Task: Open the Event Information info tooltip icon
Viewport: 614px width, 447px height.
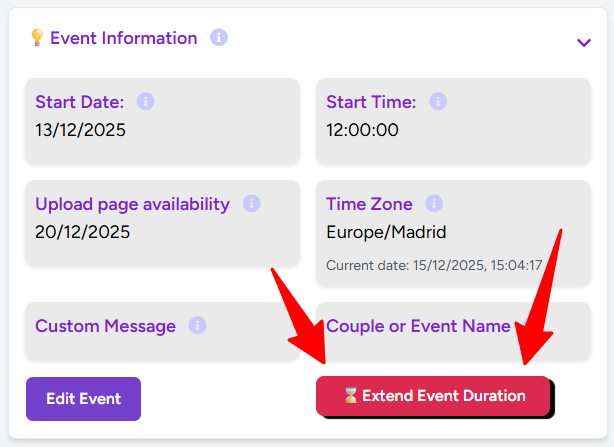Action: pos(219,38)
